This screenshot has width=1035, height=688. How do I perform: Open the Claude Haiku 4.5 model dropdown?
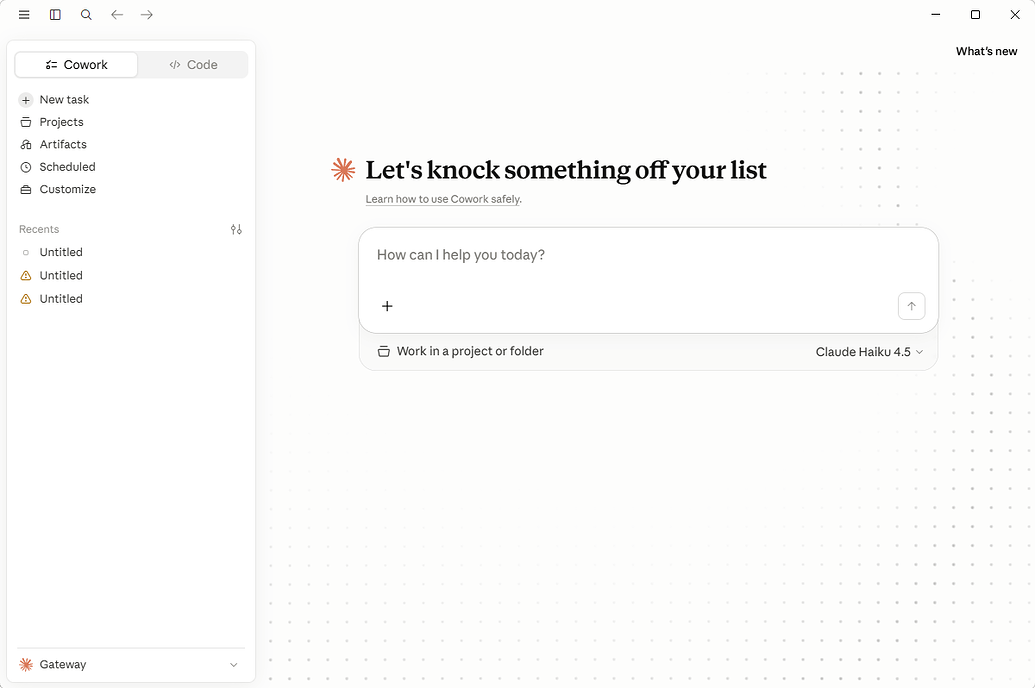869,352
